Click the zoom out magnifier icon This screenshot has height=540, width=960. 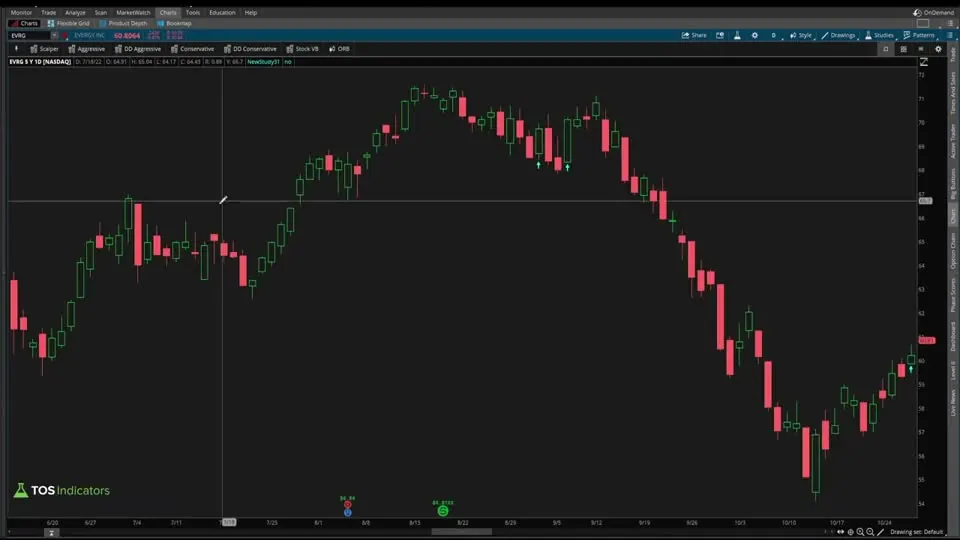pyautogui.click(x=870, y=532)
